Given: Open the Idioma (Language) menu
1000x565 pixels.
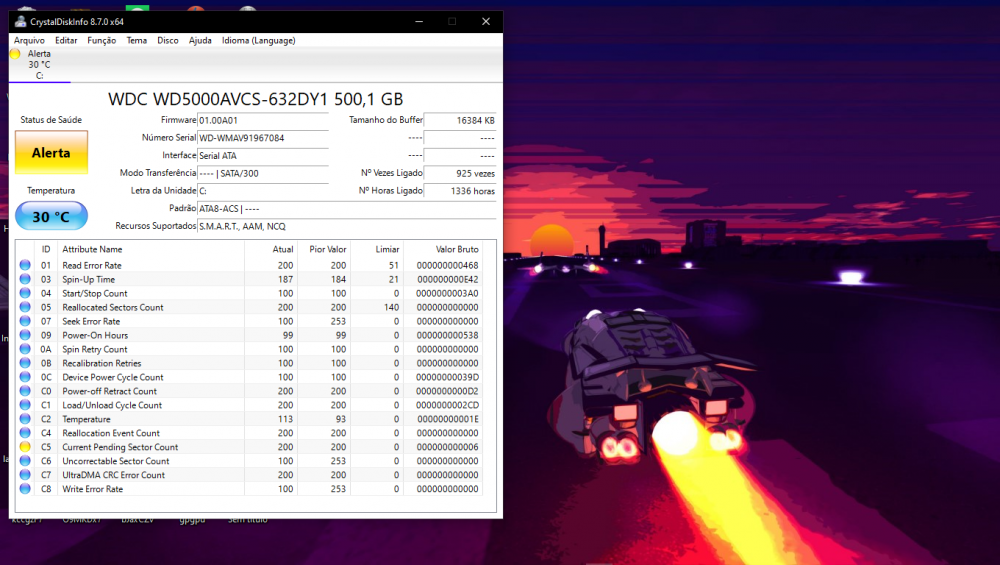Looking at the screenshot, I should pos(258,41).
